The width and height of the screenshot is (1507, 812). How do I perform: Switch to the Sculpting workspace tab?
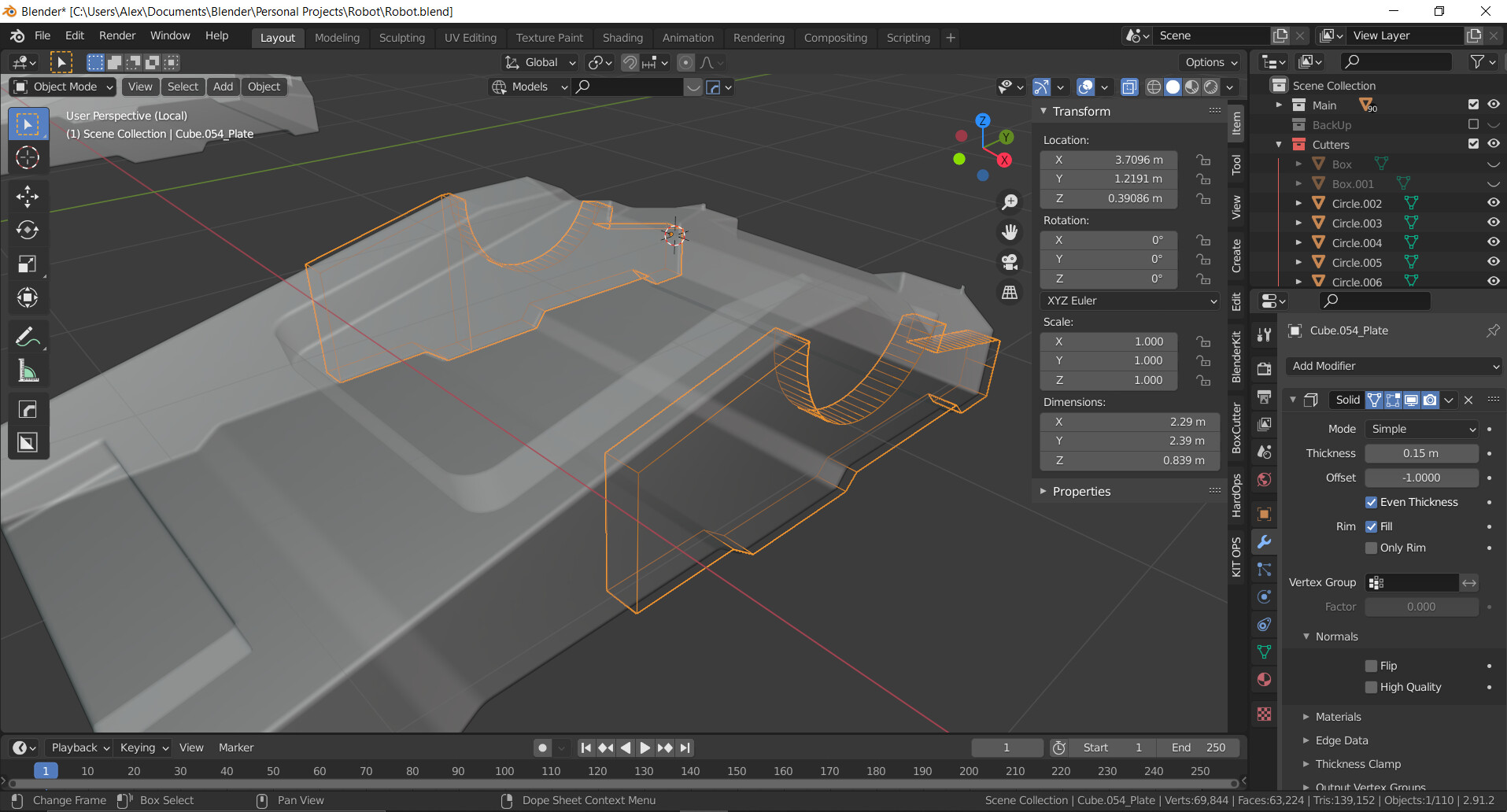tap(401, 38)
